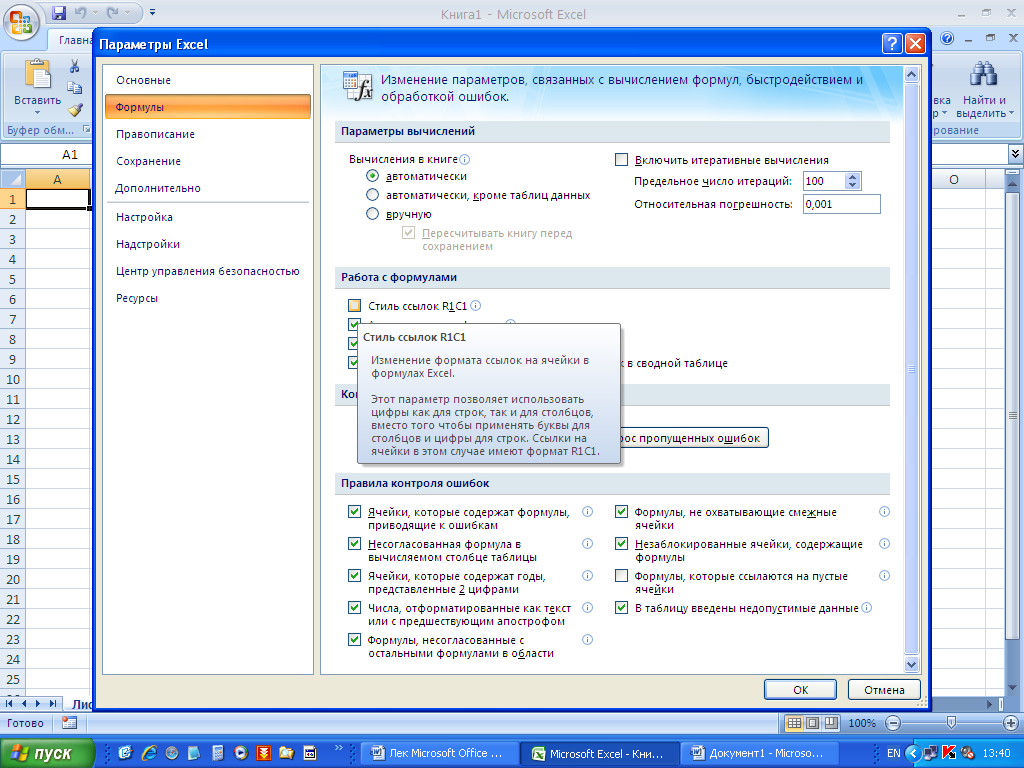Click in the Относительная погрешность field
Viewport: 1024px width, 768px height.
click(x=841, y=204)
